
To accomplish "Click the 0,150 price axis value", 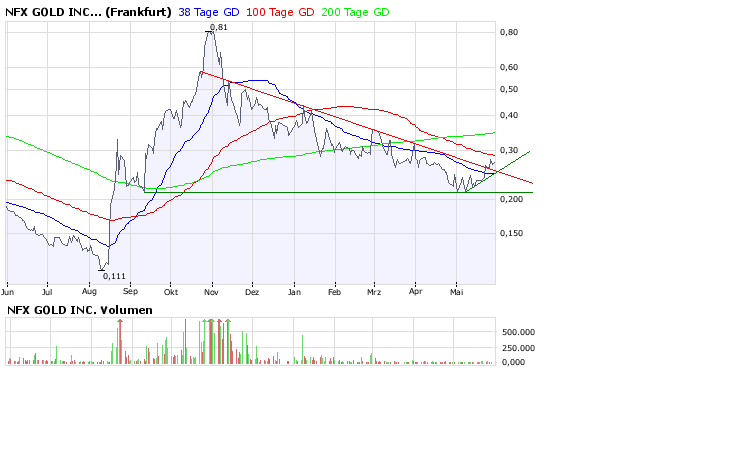I will [x=512, y=233].
